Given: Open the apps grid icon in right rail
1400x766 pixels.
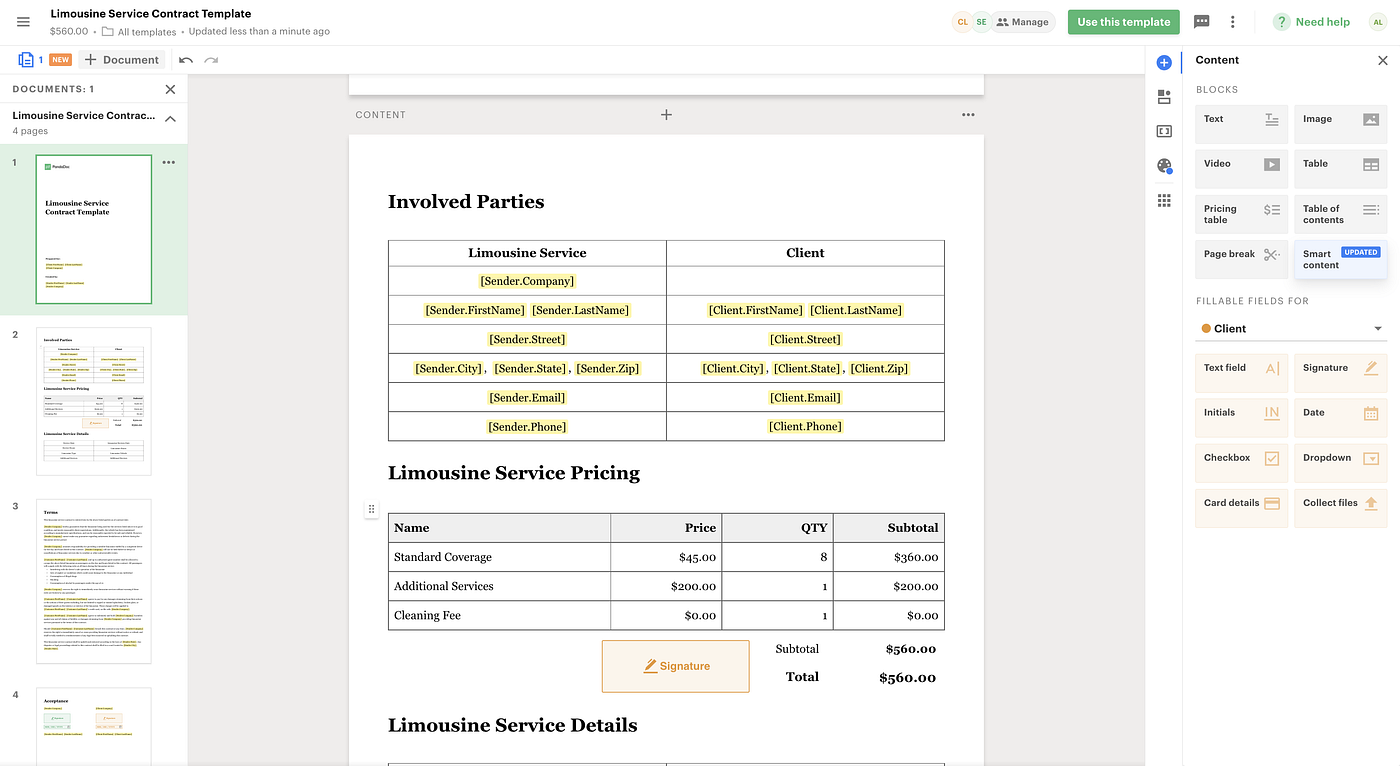Looking at the screenshot, I should pos(1163,200).
